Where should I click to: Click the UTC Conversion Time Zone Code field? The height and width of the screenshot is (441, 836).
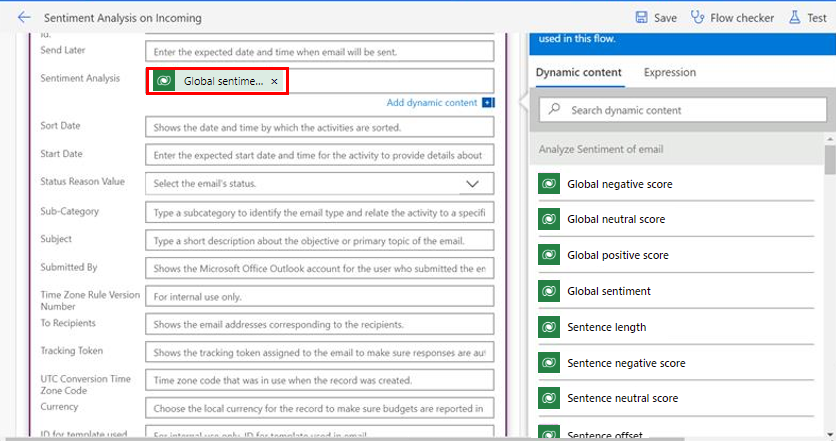(x=319, y=380)
